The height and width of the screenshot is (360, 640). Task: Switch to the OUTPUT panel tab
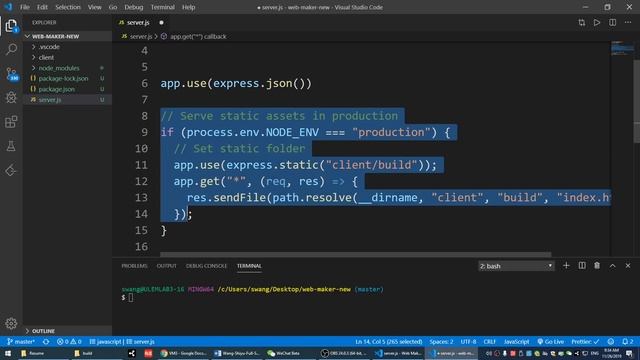tap(167, 266)
